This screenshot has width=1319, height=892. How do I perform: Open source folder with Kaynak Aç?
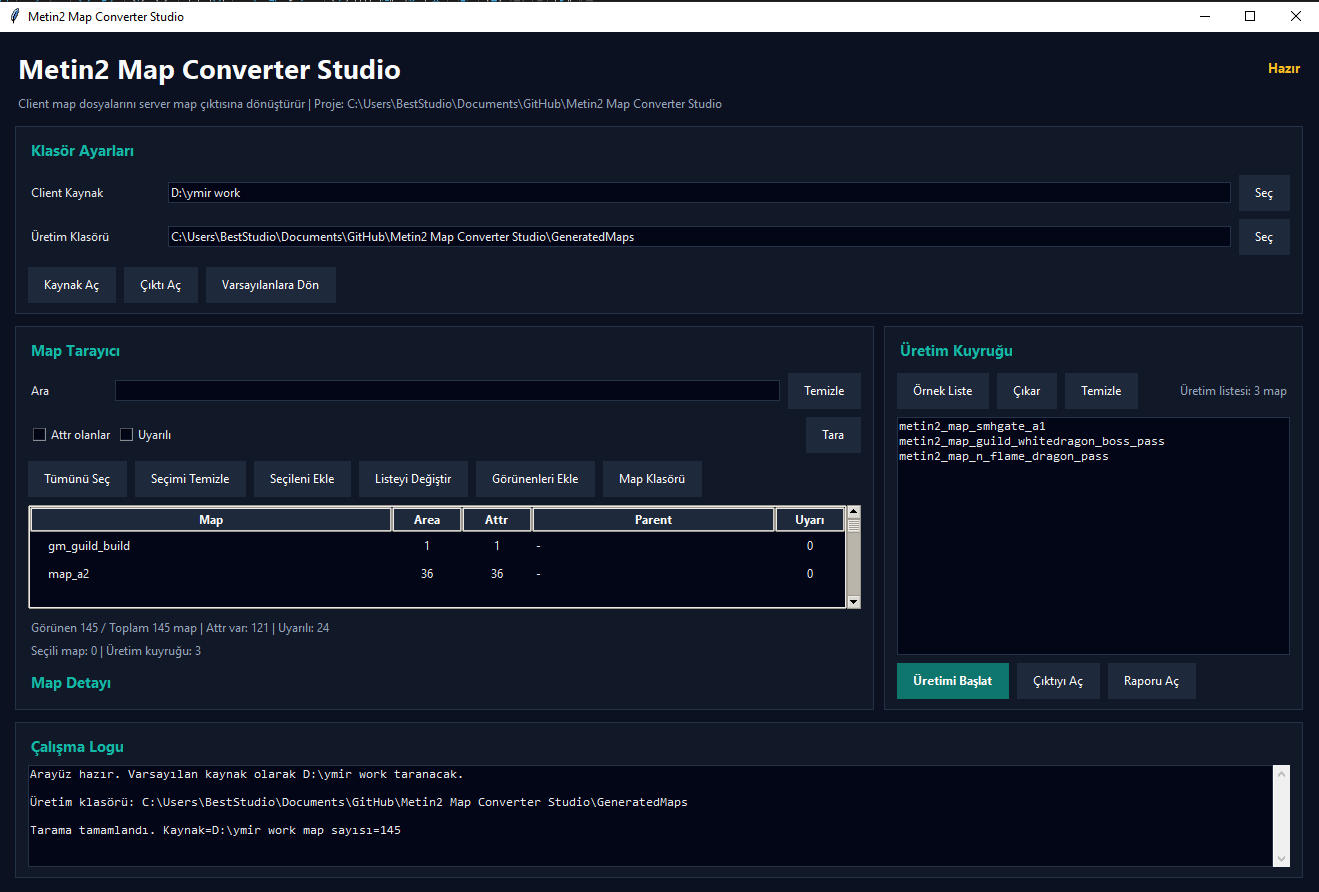click(72, 285)
